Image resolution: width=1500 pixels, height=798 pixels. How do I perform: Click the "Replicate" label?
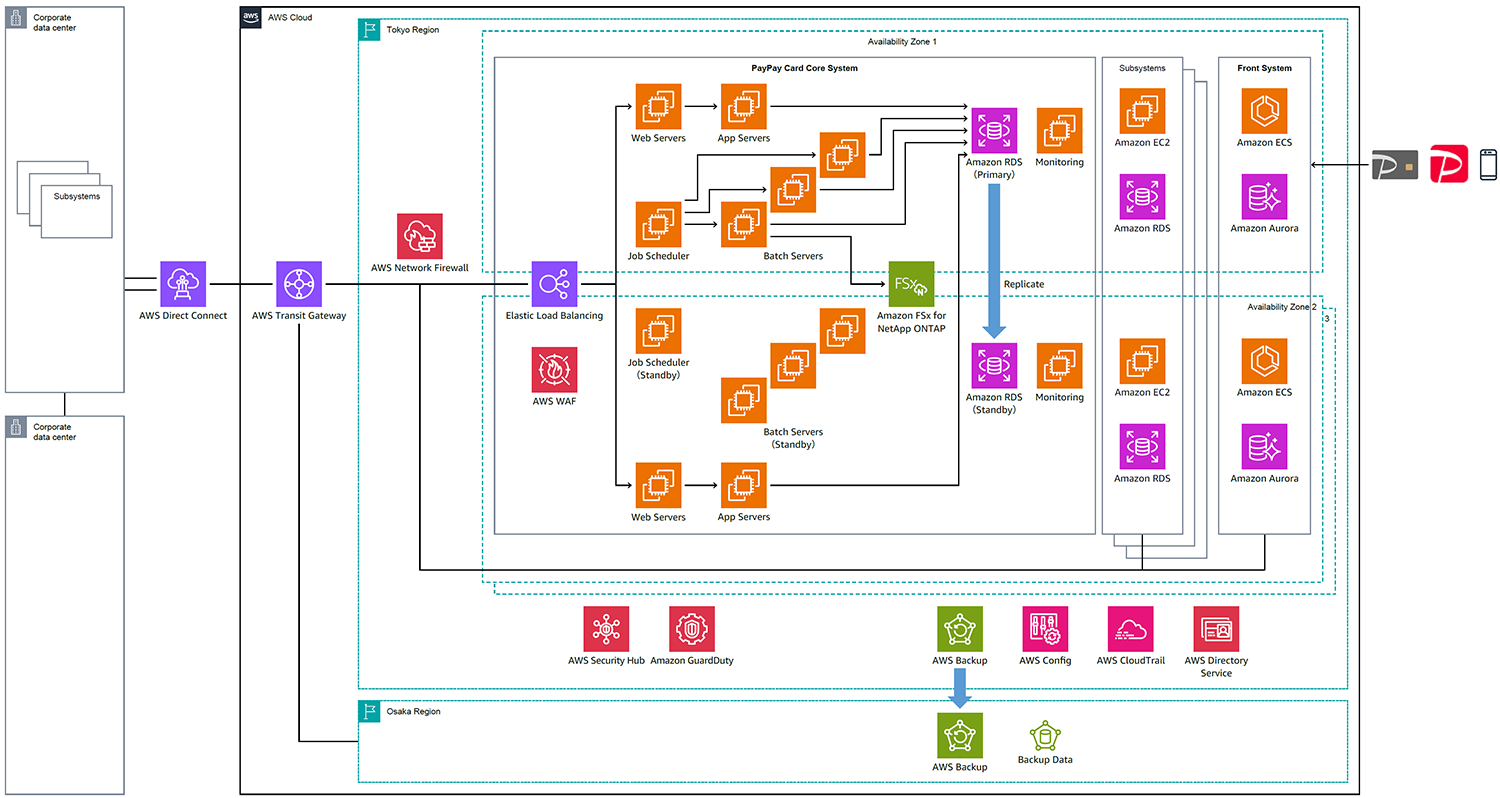[1023, 284]
